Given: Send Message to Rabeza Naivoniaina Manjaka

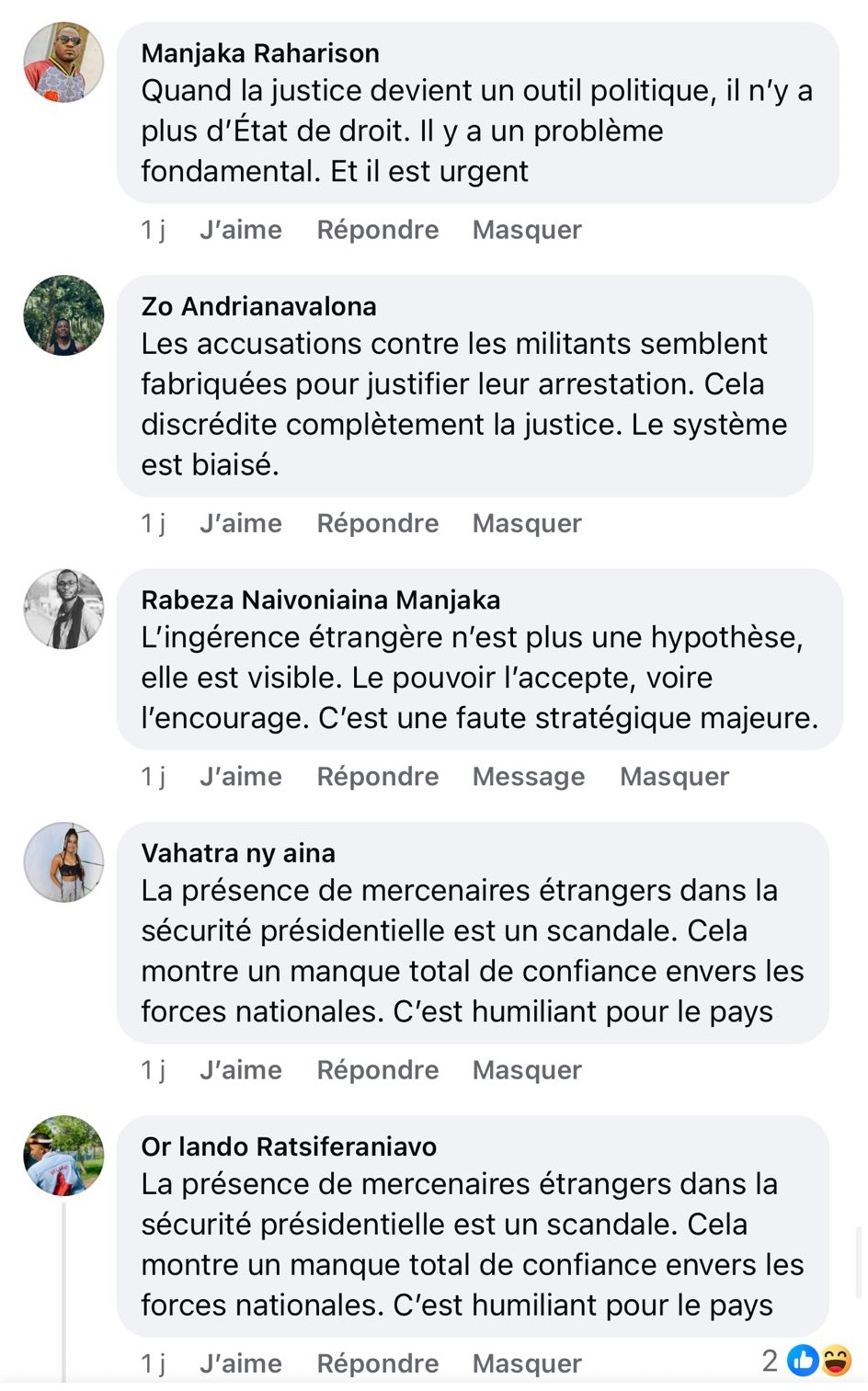Looking at the screenshot, I should [x=528, y=777].
